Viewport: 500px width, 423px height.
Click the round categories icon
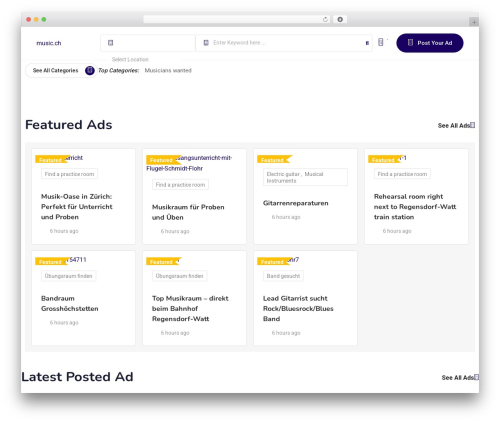coord(90,70)
